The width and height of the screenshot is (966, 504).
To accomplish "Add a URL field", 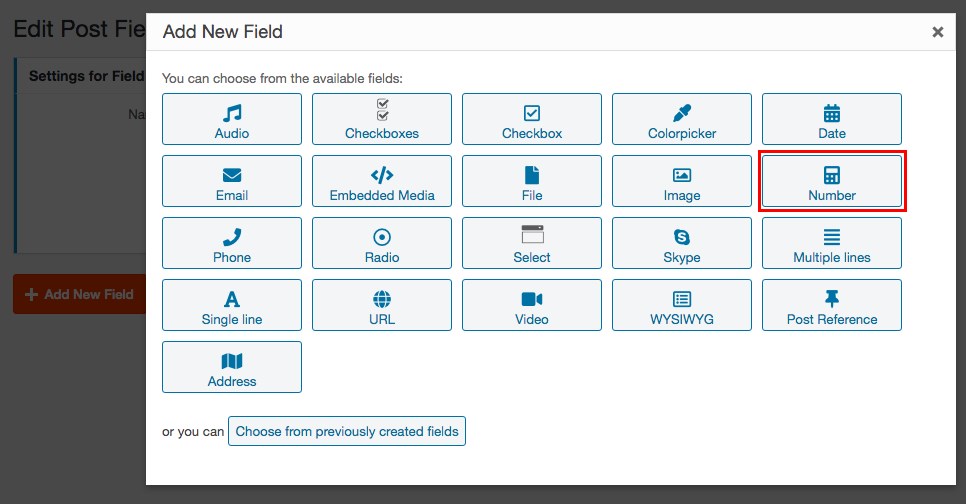I will (x=382, y=305).
